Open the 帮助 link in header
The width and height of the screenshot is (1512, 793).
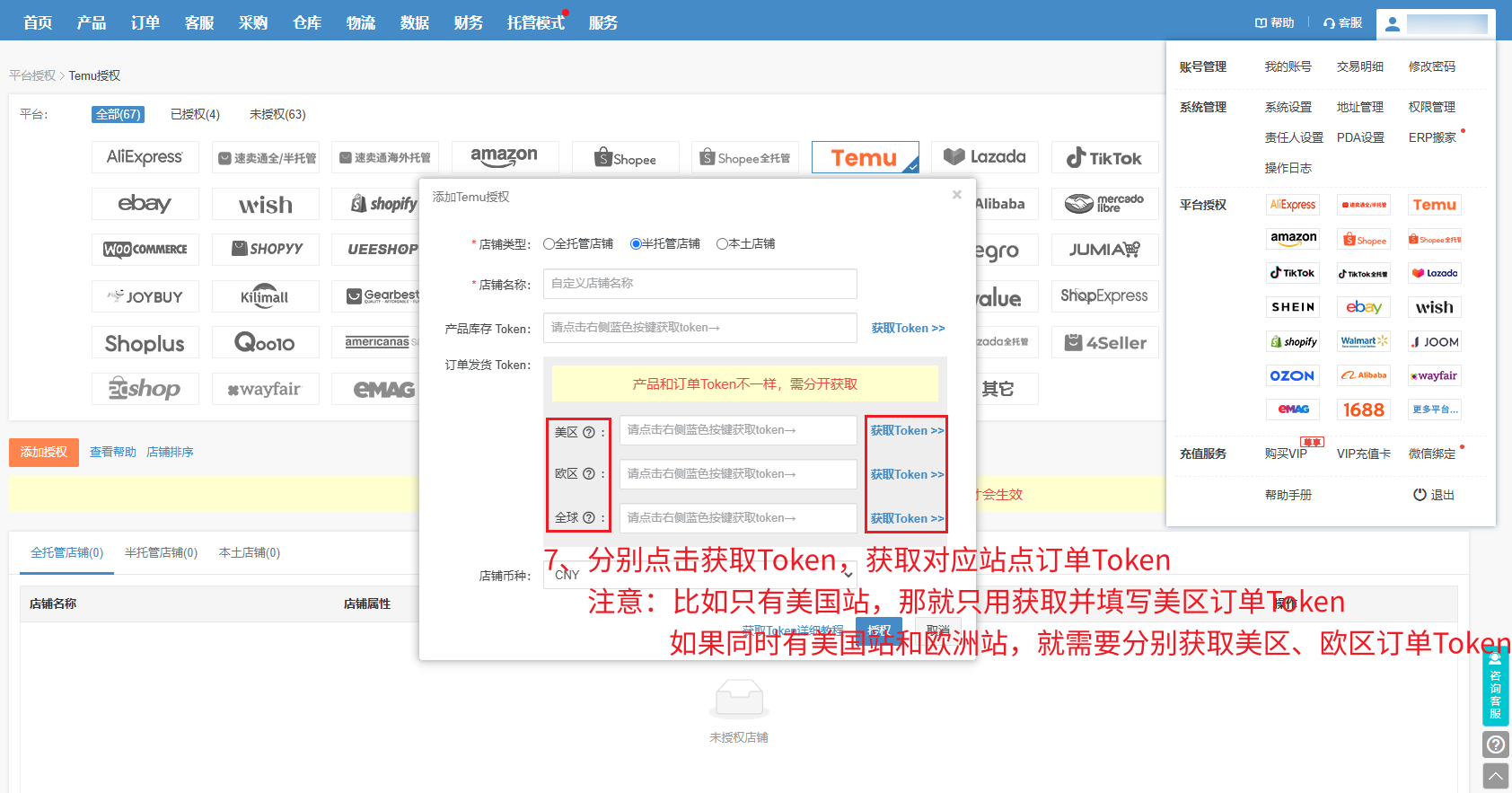click(1275, 22)
